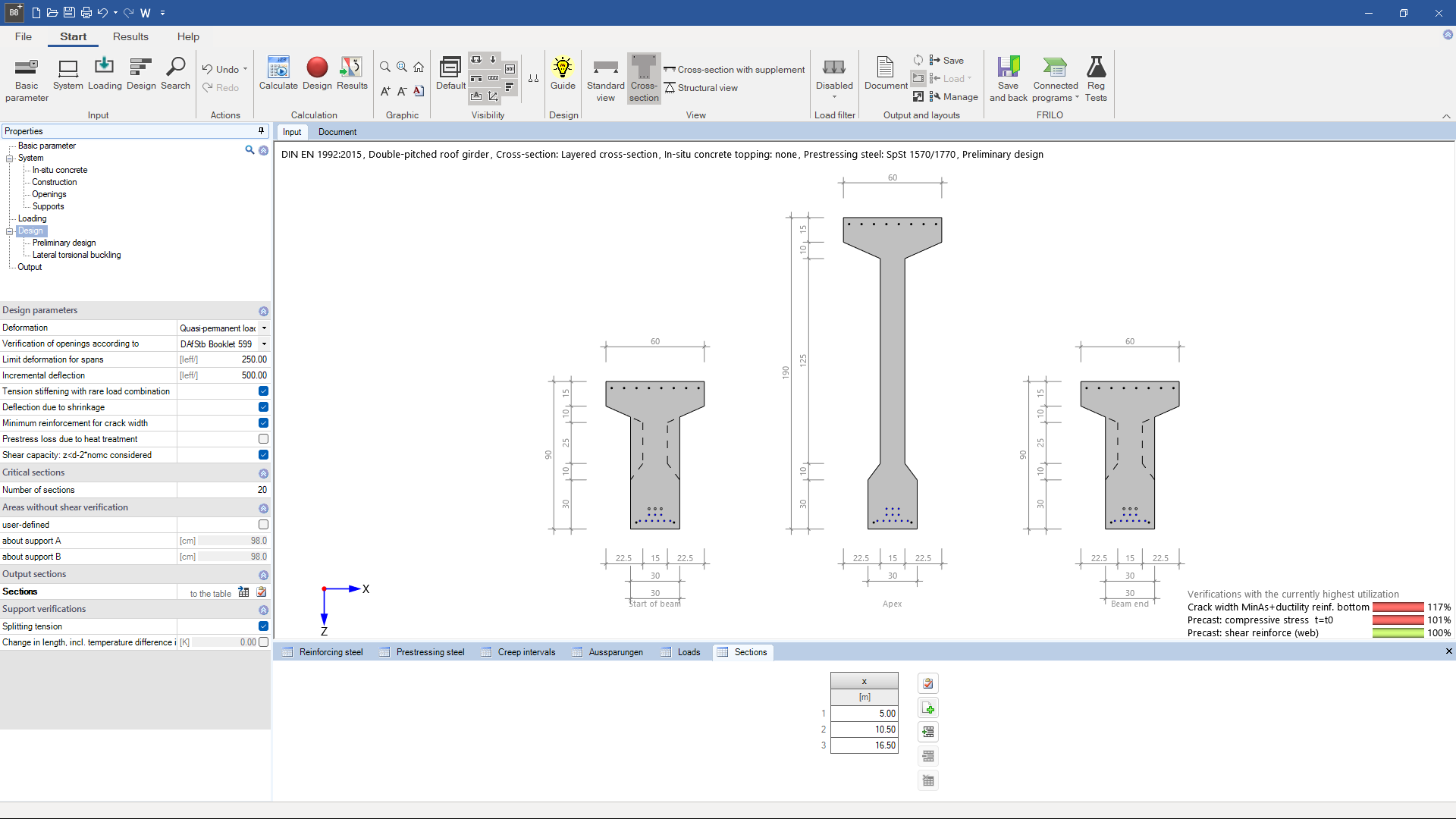Screen dimensions: 1456x819
Task: Select section x value 10.50 in table
Action: point(864,729)
